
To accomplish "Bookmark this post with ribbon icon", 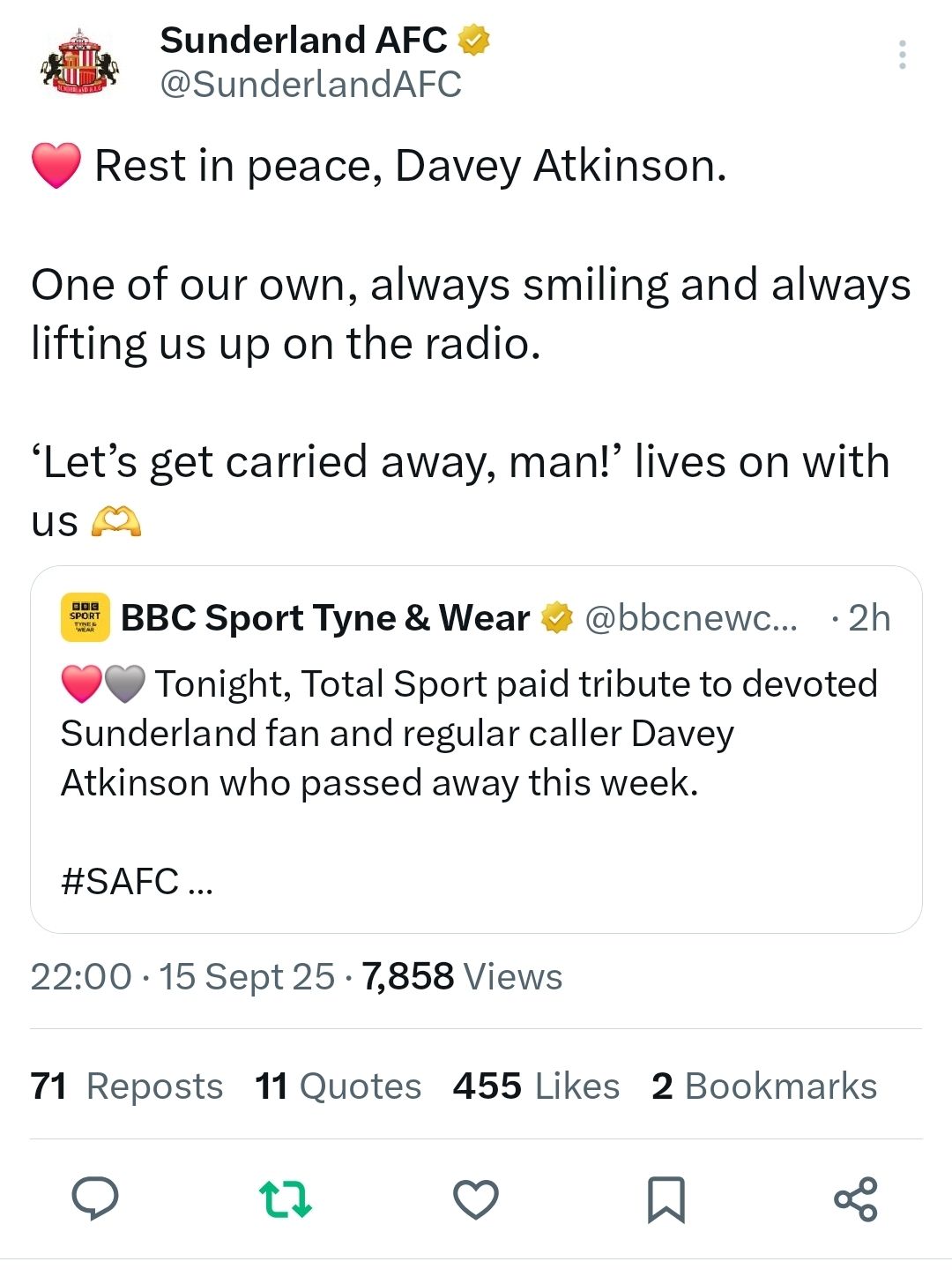I will click(x=666, y=1199).
